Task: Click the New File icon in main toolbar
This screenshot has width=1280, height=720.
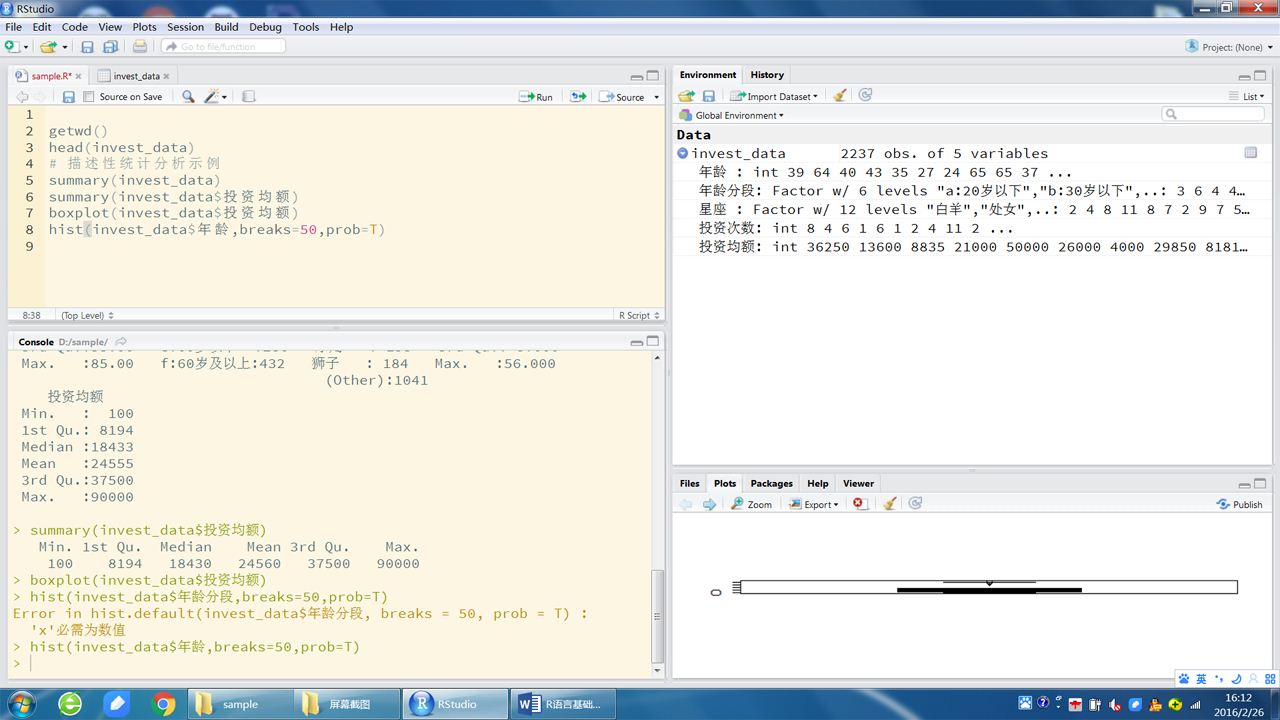Action: [x=11, y=47]
